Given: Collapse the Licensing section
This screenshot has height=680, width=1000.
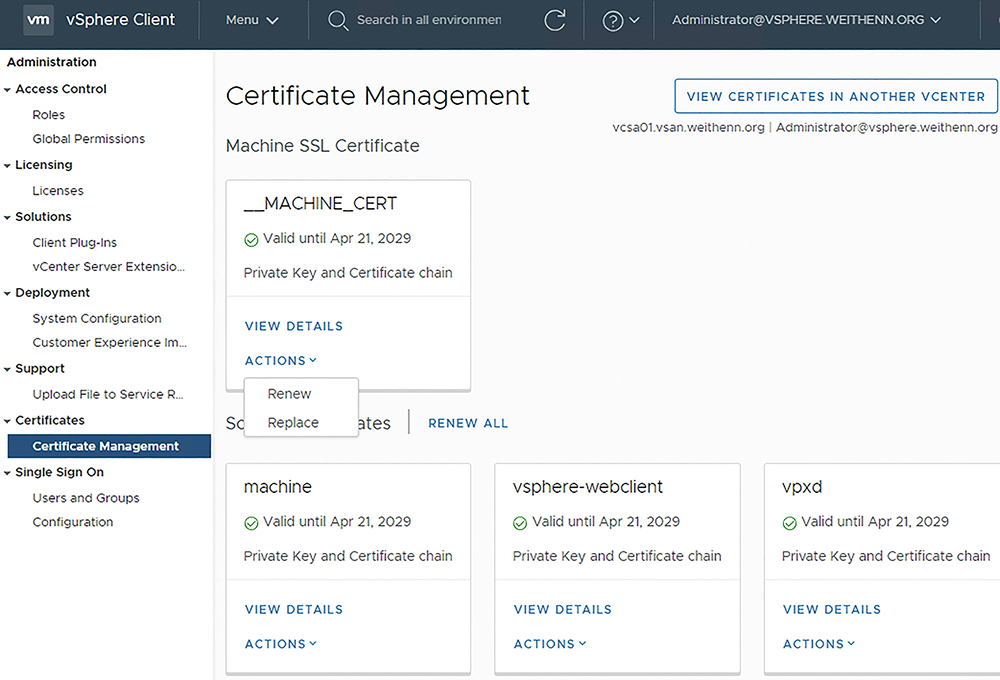Looking at the screenshot, I should [8, 166].
